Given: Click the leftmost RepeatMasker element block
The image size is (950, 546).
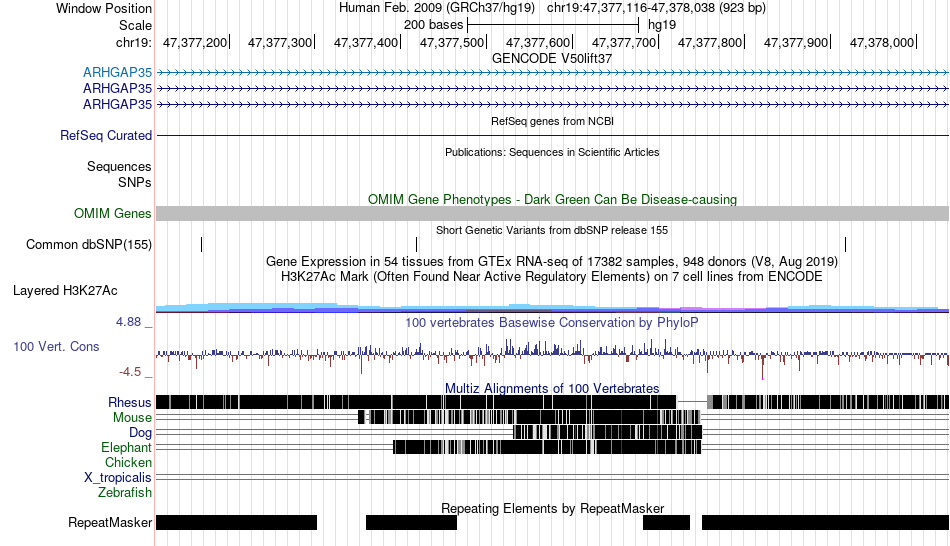Looking at the screenshot, I should pos(236,522).
